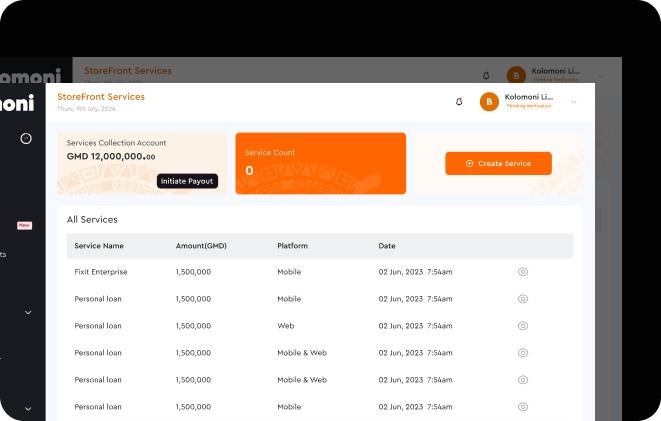
Task: Expand the upper sidebar chevron below the New badge
Action: tap(28, 312)
